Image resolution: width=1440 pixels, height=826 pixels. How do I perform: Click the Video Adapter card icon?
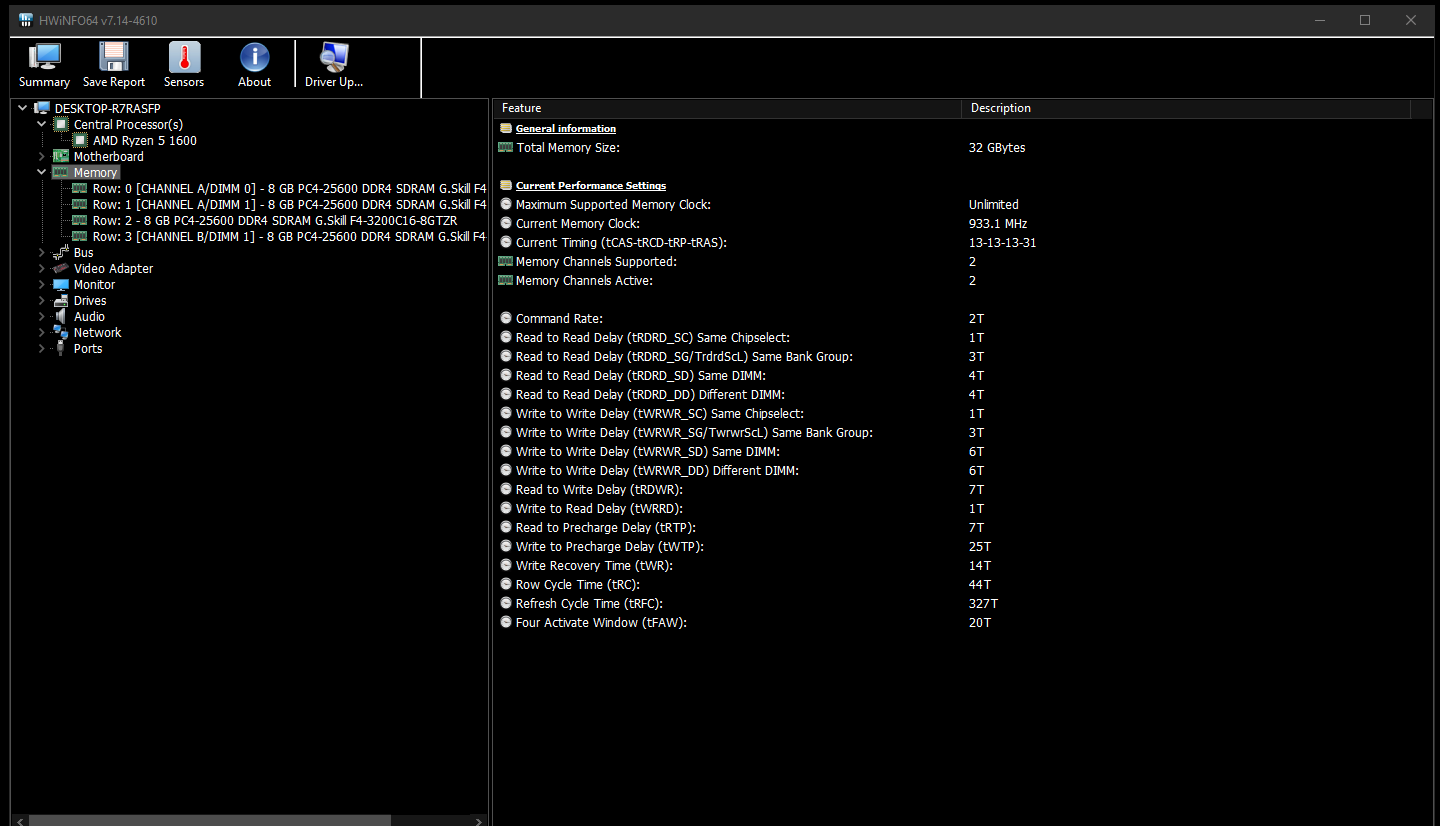coord(61,268)
